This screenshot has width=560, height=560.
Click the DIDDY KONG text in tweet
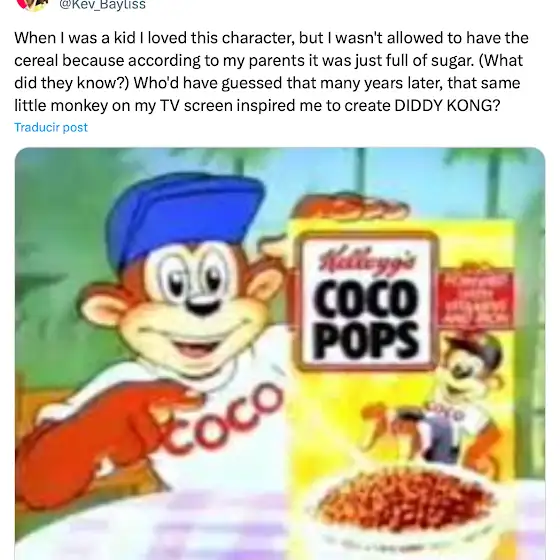(447, 105)
